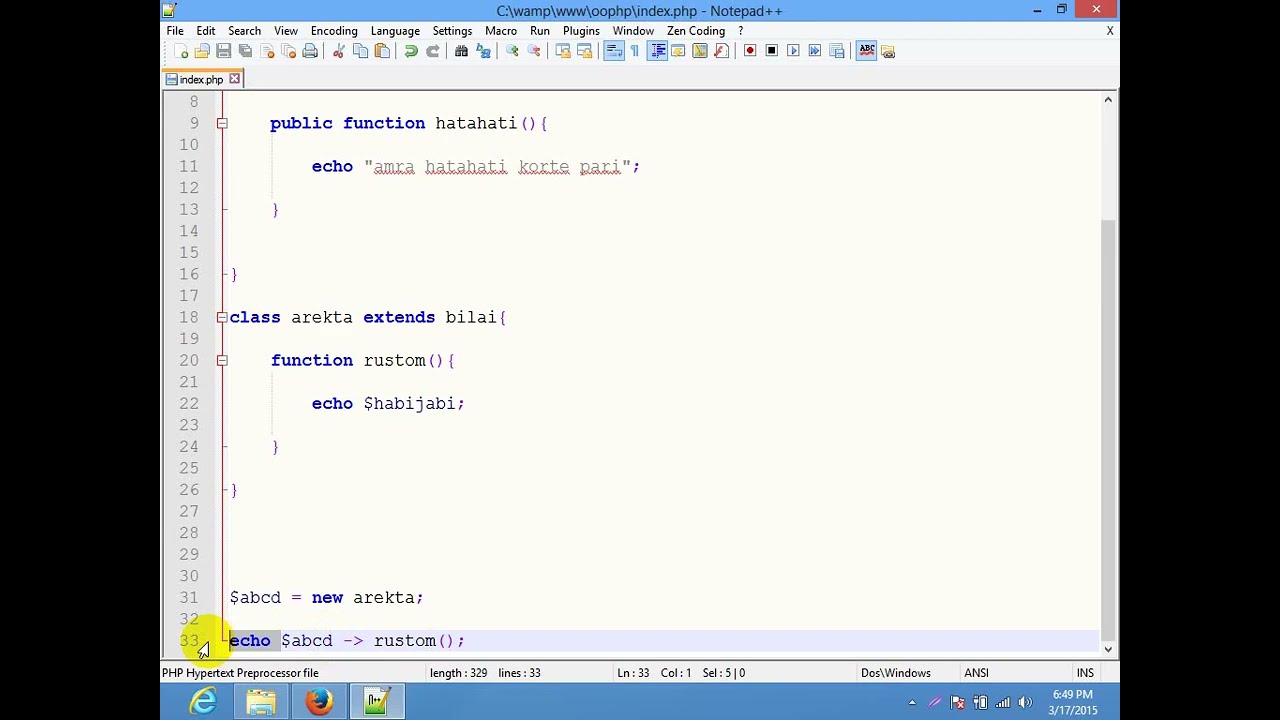Toggle the Word Wrap toolbar button

pos(614,51)
